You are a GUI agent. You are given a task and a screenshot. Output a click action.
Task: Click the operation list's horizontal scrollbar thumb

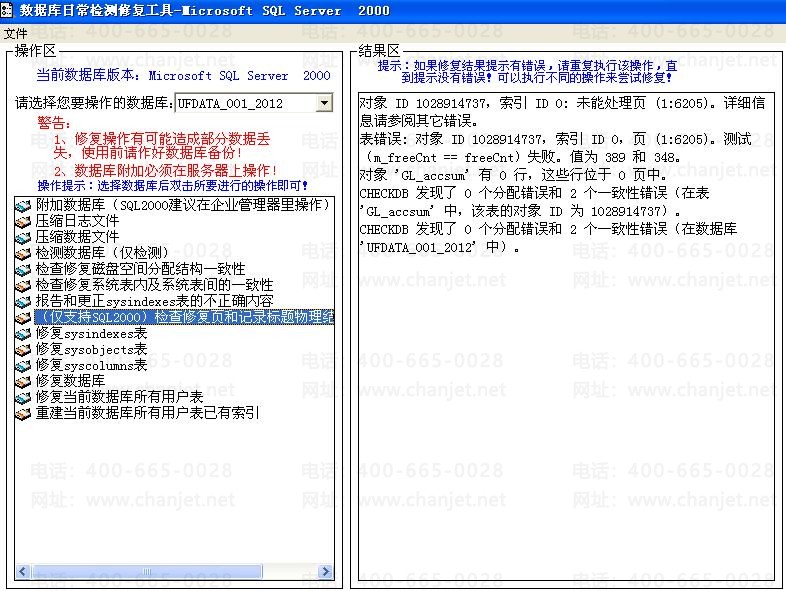(x=146, y=571)
